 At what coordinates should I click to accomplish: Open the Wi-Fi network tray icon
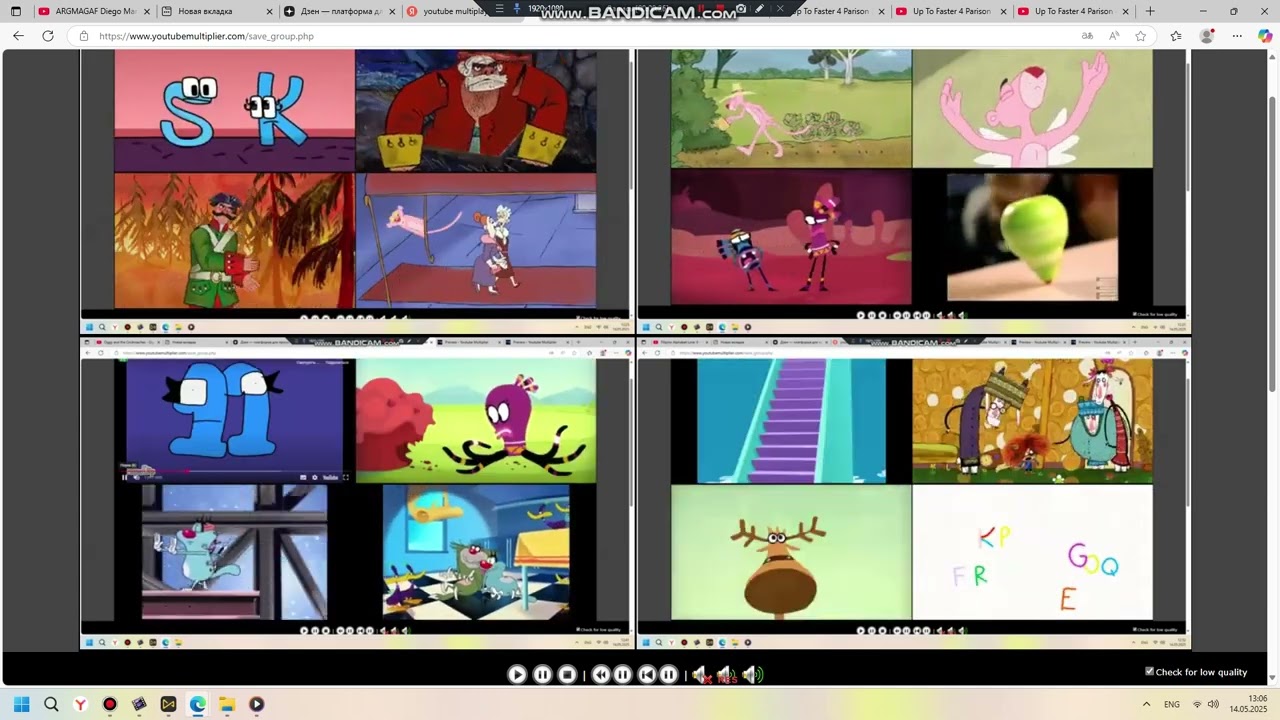1197,704
